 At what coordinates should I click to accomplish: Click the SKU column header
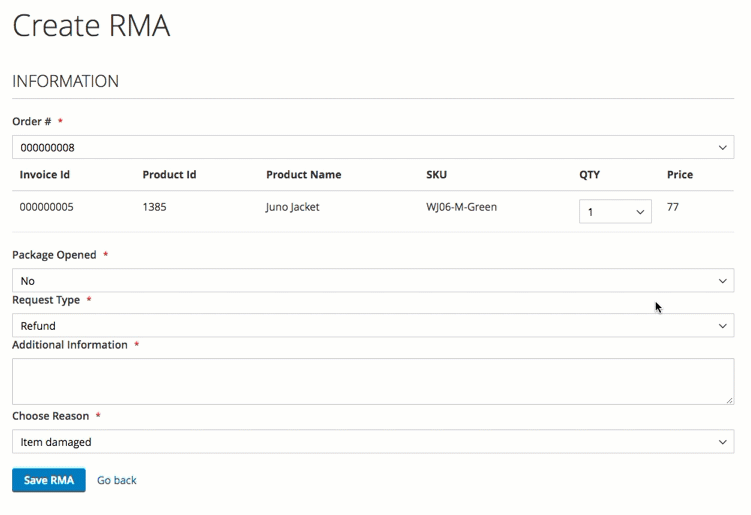coord(436,175)
